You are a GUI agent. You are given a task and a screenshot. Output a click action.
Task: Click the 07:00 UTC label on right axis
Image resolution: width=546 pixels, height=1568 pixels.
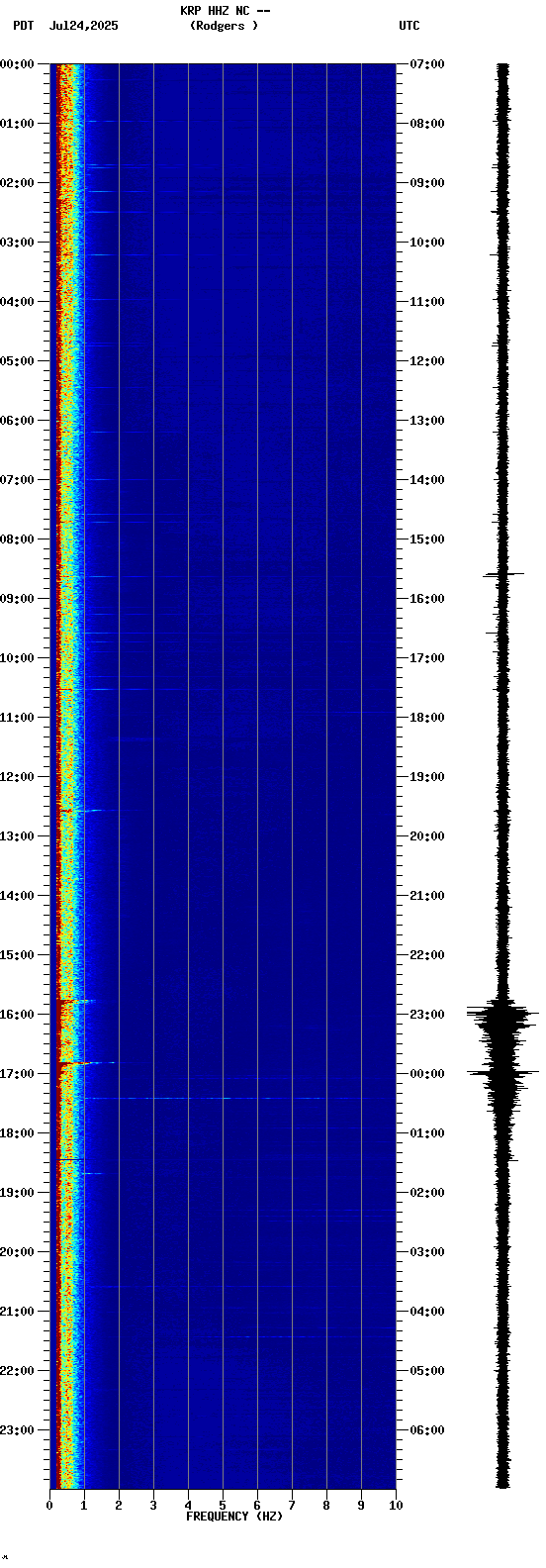(427, 64)
